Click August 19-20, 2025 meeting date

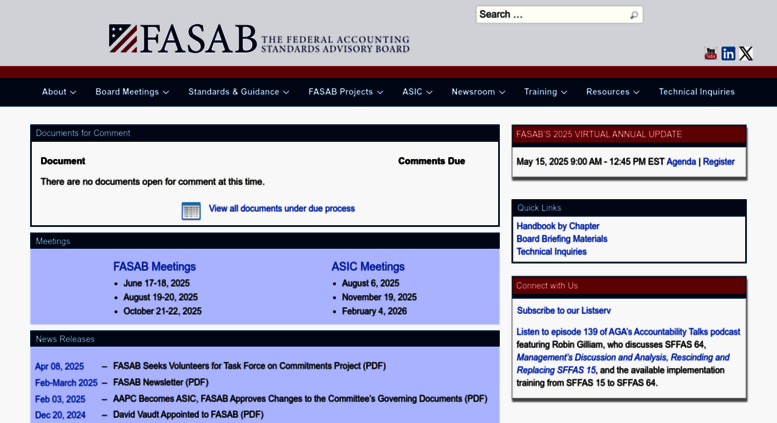(161, 297)
